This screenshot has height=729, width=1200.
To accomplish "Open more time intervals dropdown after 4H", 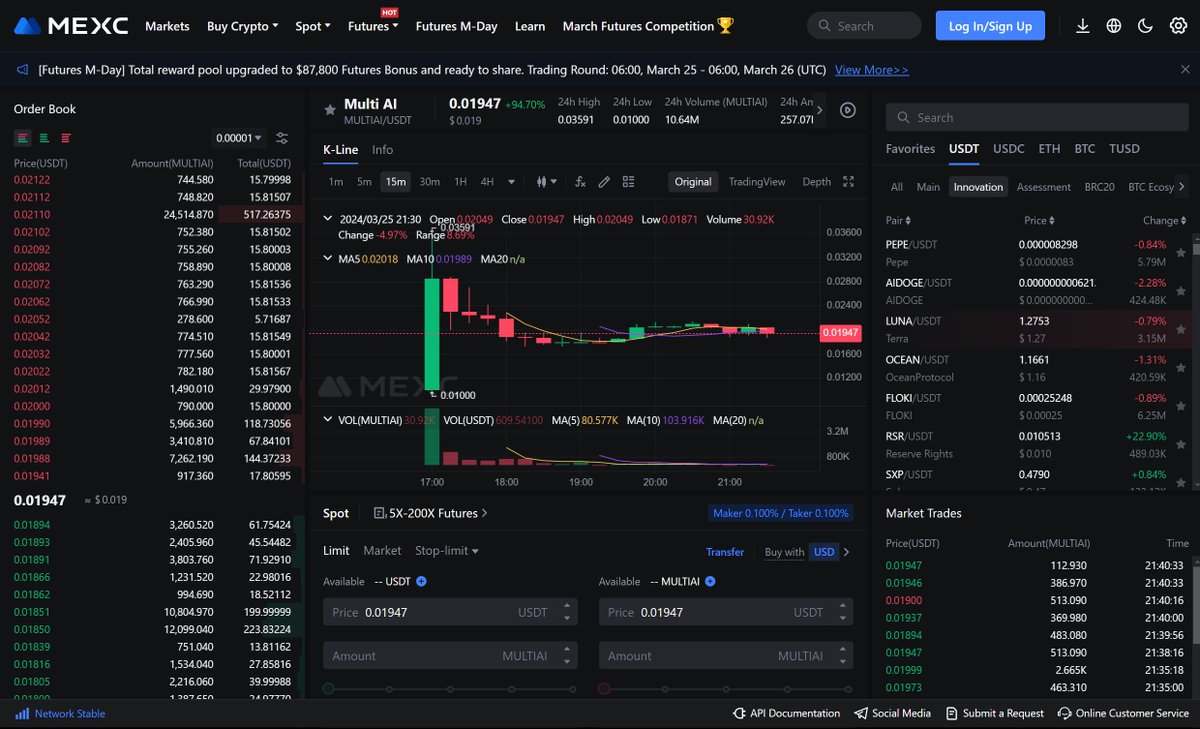I will [512, 182].
